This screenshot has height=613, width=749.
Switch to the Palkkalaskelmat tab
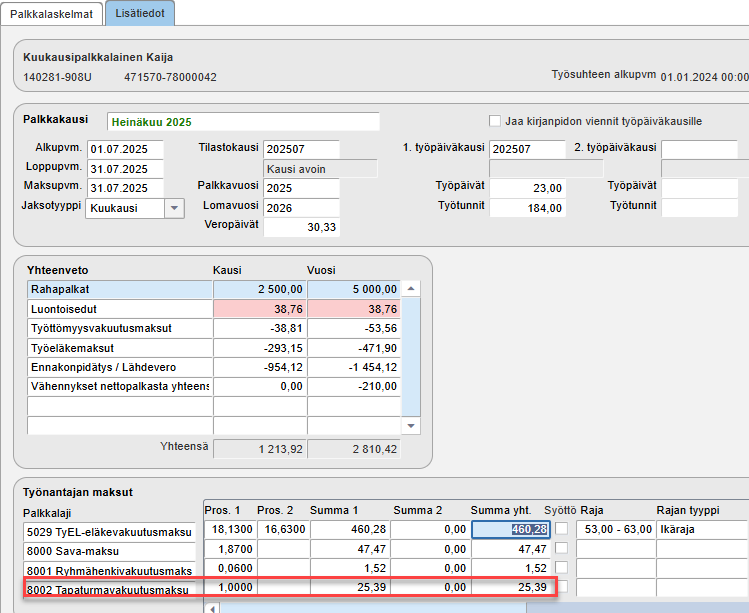(x=51, y=13)
